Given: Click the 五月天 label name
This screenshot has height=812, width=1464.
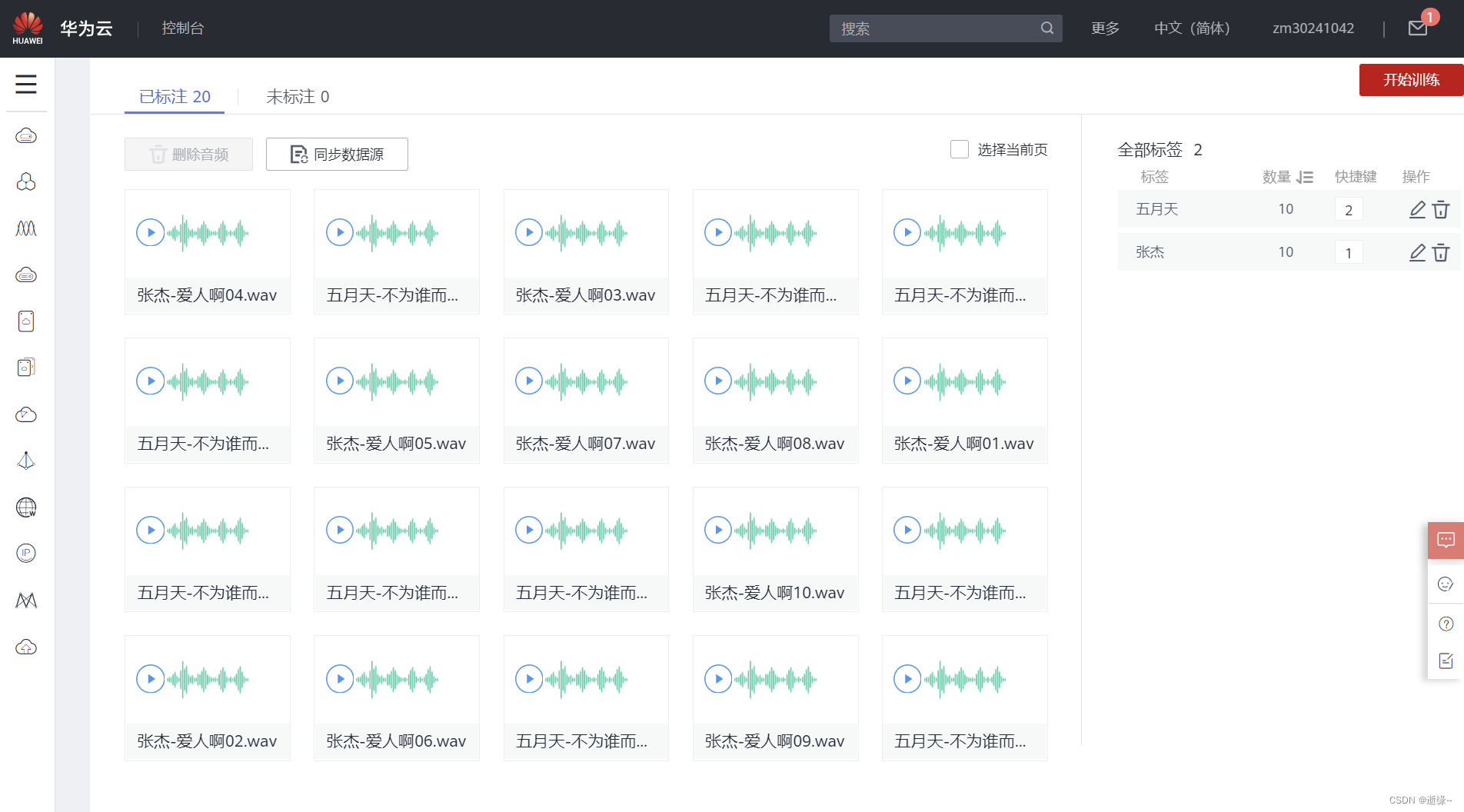Looking at the screenshot, I should 1157,209.
